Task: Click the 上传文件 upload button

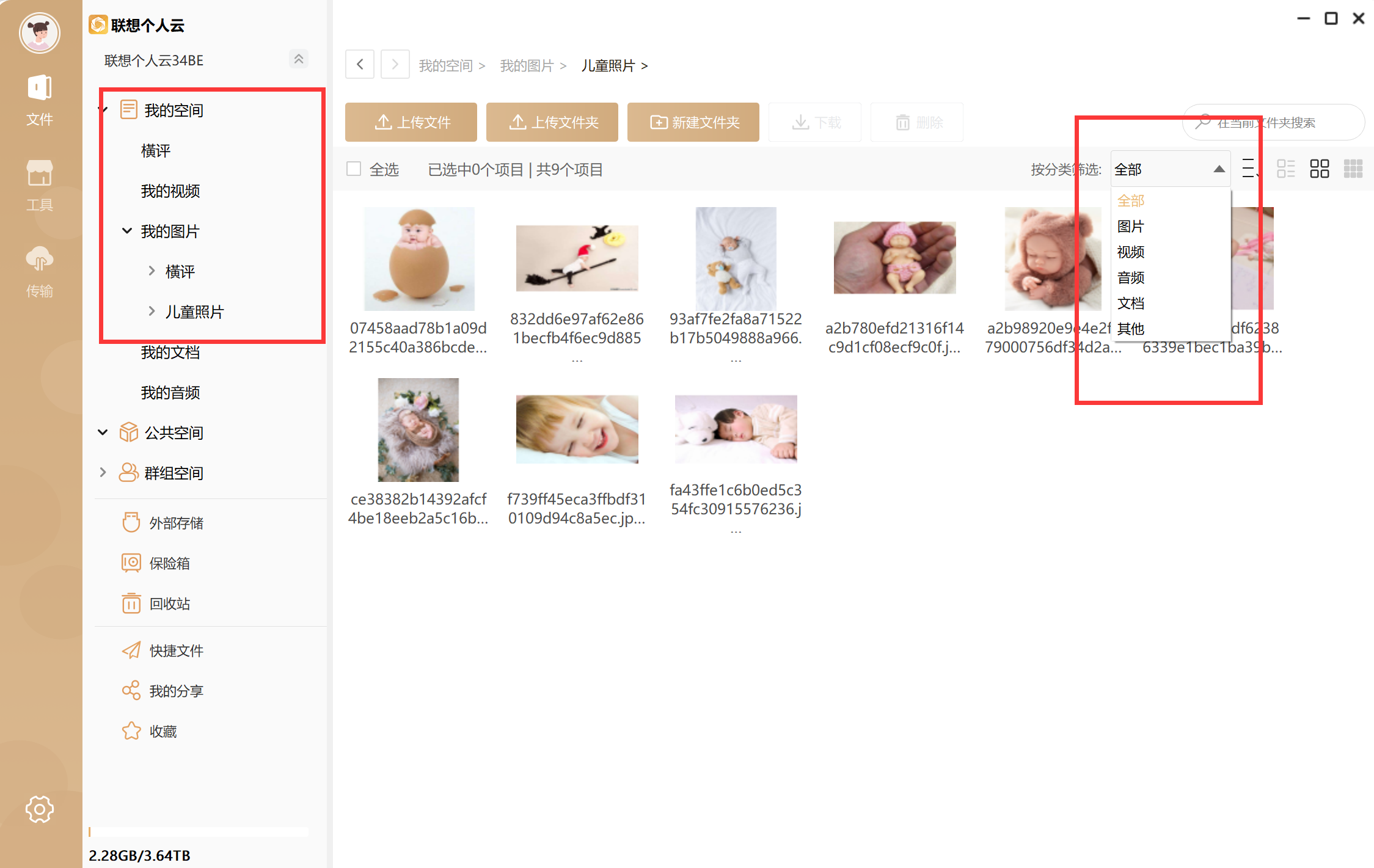Action: [x=411, y=122]
